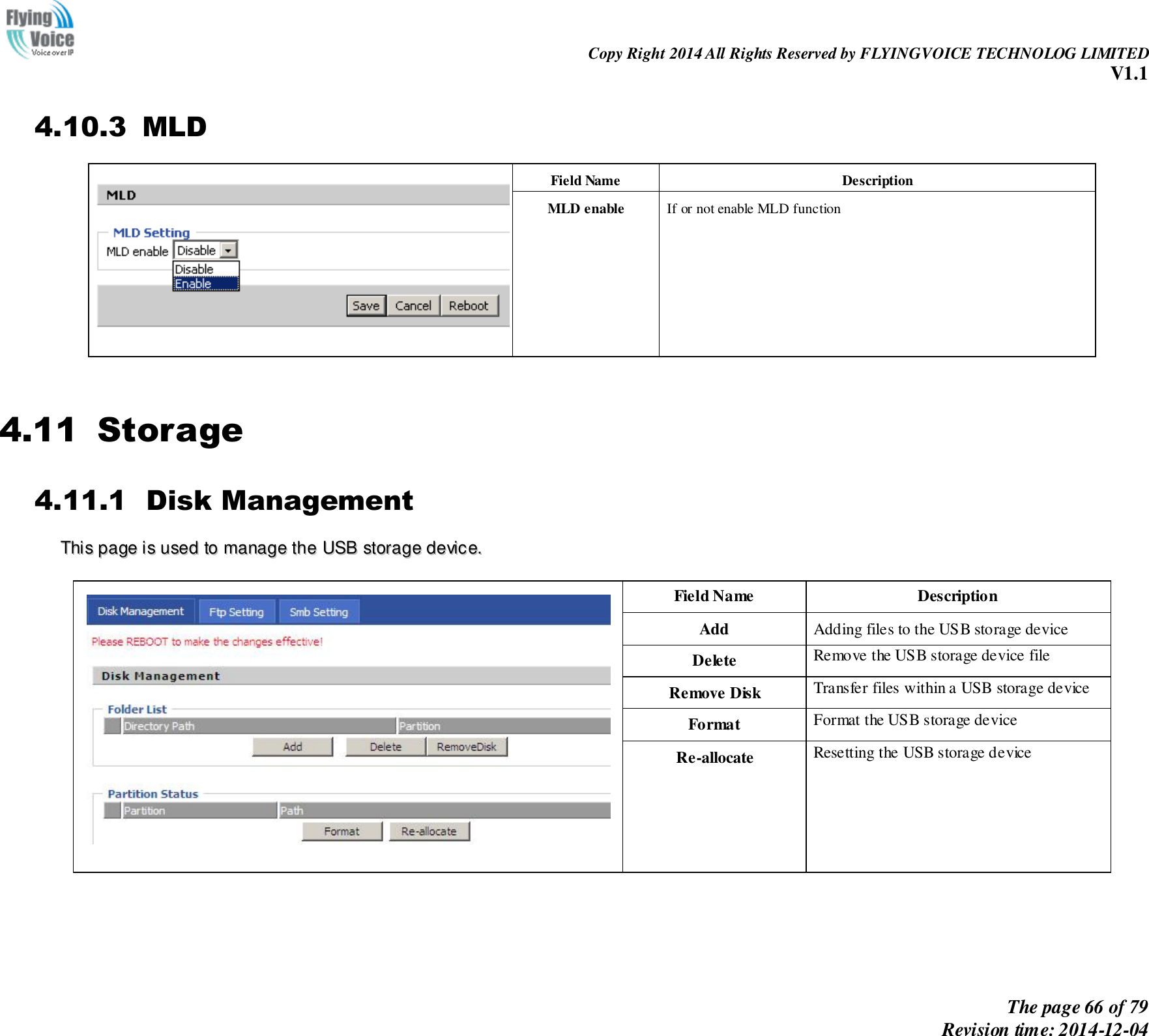Image resolution: width=1149 pixels, height=1036 pixels.
Task: Switch to the Smb Setting tab
Action: tap(319, 612)
